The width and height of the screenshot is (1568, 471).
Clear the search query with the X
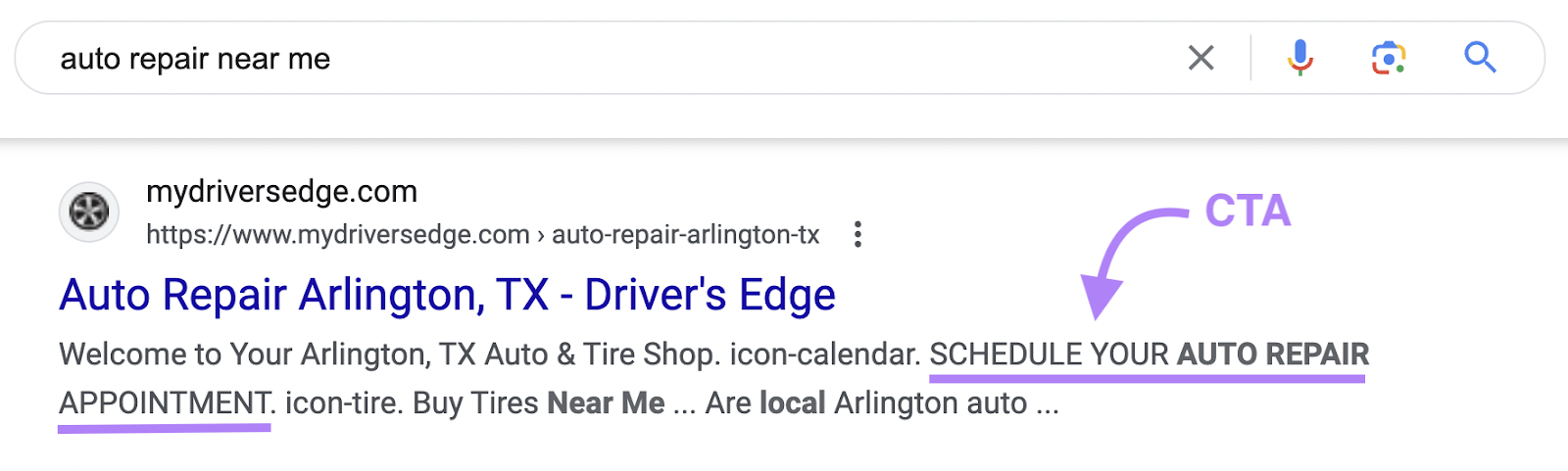1200,59
